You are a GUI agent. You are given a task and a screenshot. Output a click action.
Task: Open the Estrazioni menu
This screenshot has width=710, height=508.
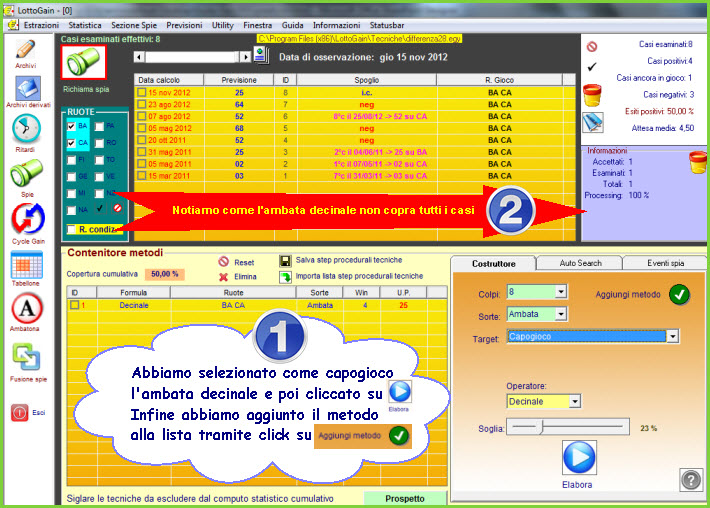tap(41, 25)
